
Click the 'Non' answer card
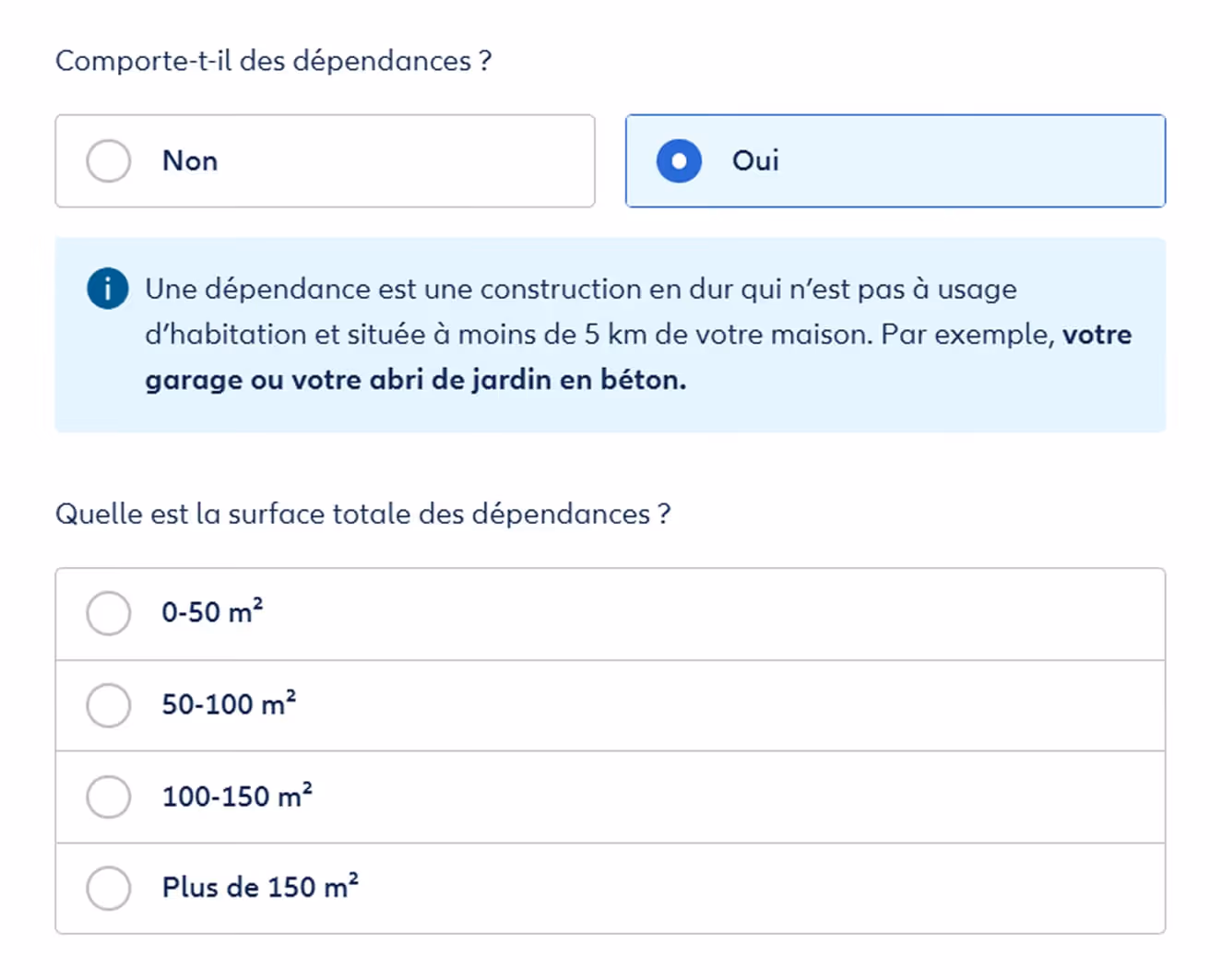tap(325, 160)
